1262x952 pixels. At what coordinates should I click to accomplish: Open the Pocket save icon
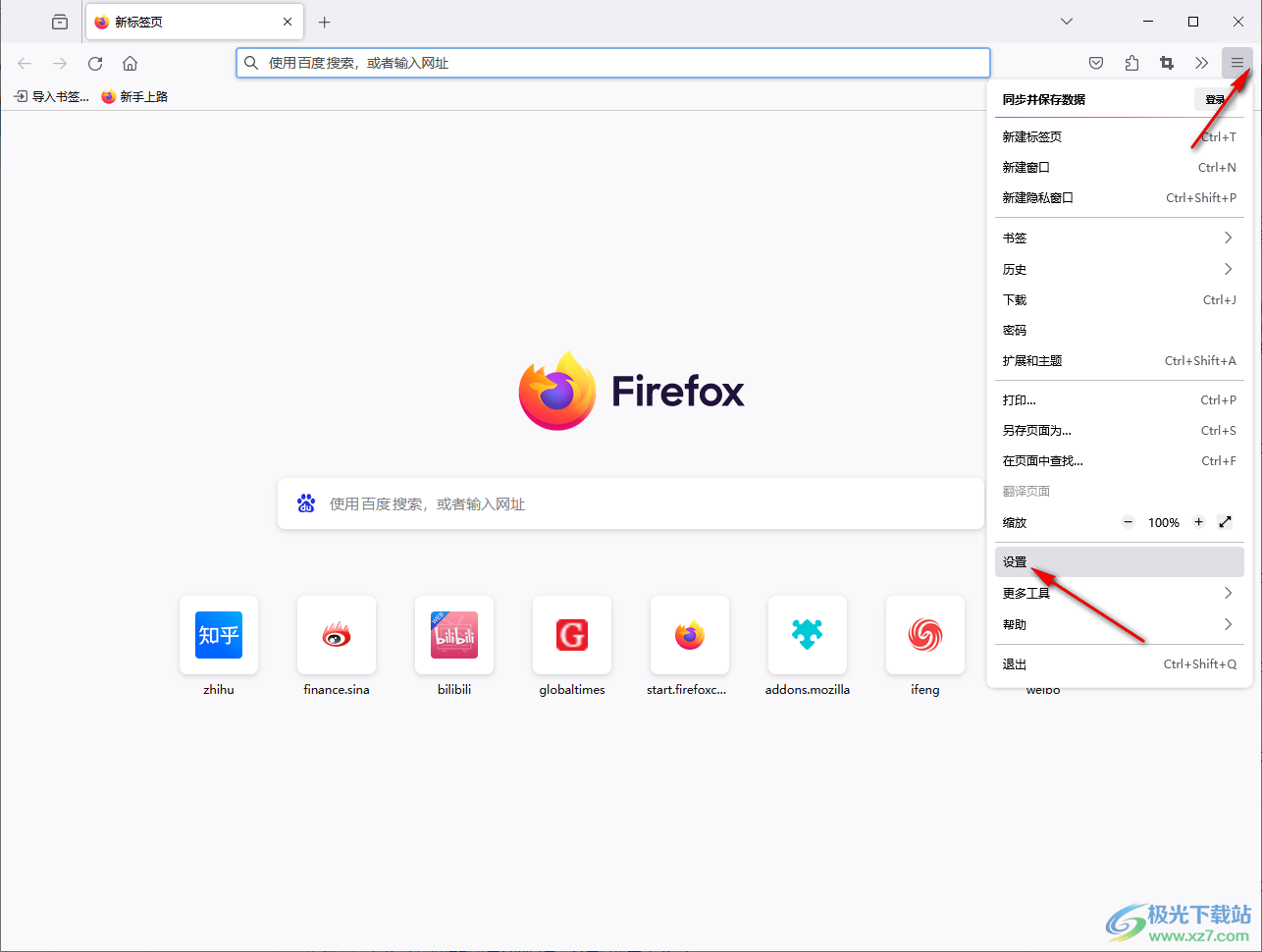click(1096, 63)
